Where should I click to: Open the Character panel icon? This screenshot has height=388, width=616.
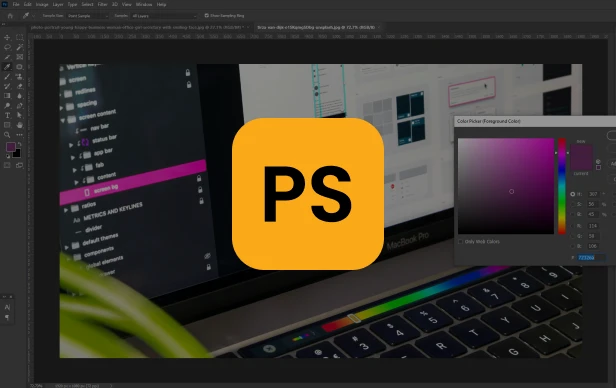(7, 307)
